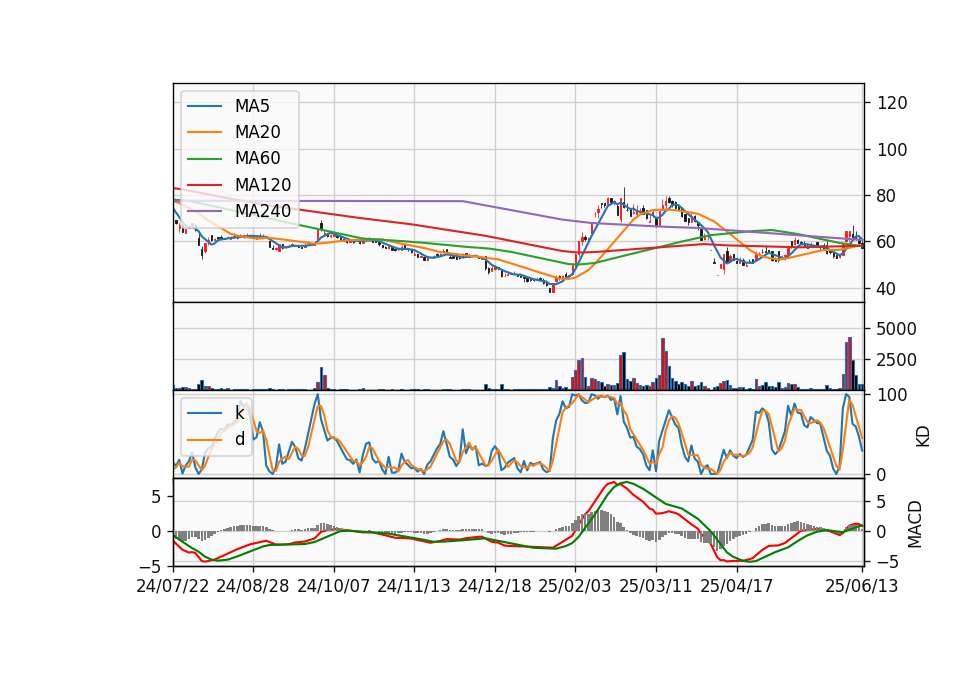
Task: Click the MA240 legend label
Action: (x=263, y=211)
